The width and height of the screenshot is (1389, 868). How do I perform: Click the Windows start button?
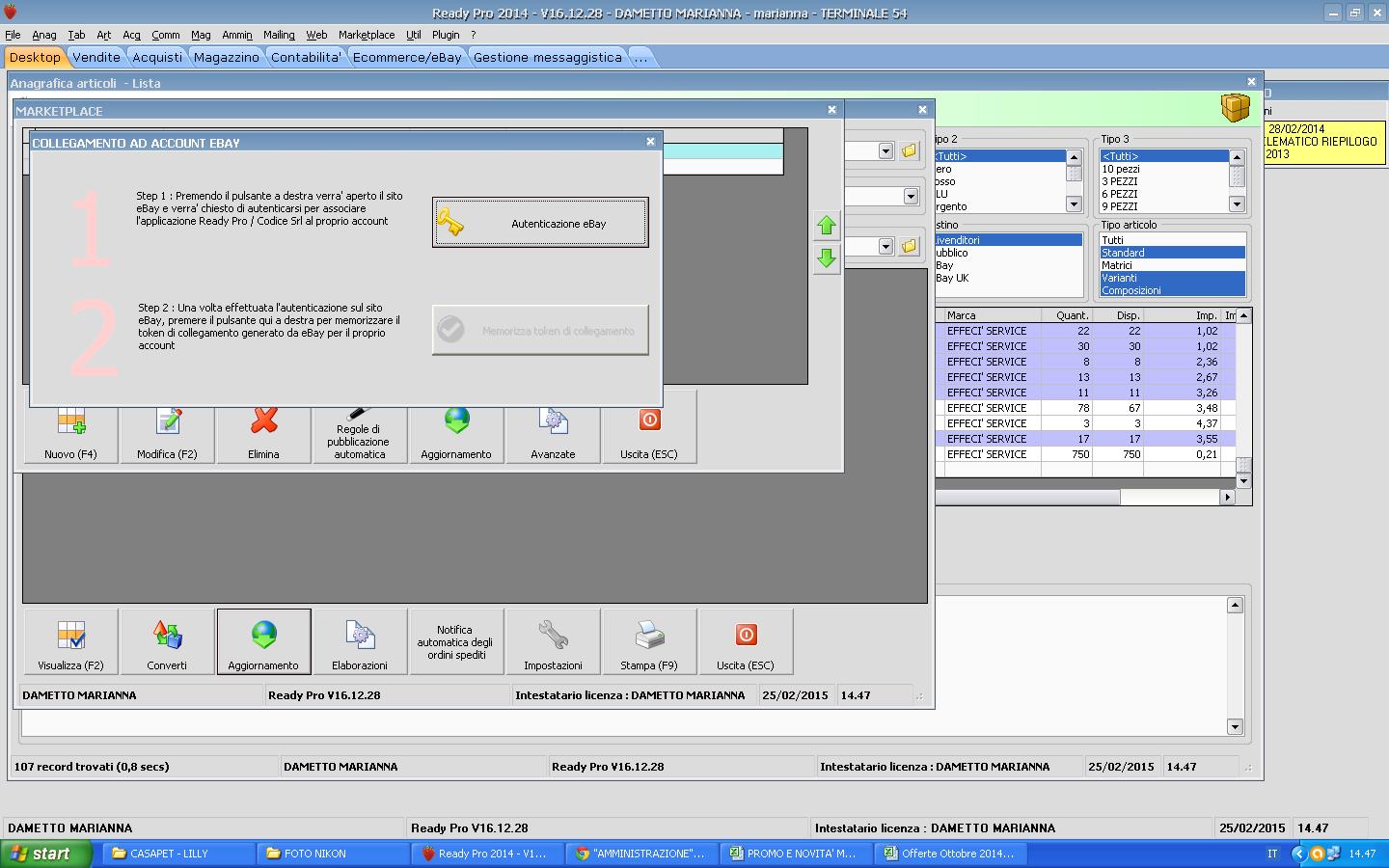pyautogui.click(x=46, y=854)
